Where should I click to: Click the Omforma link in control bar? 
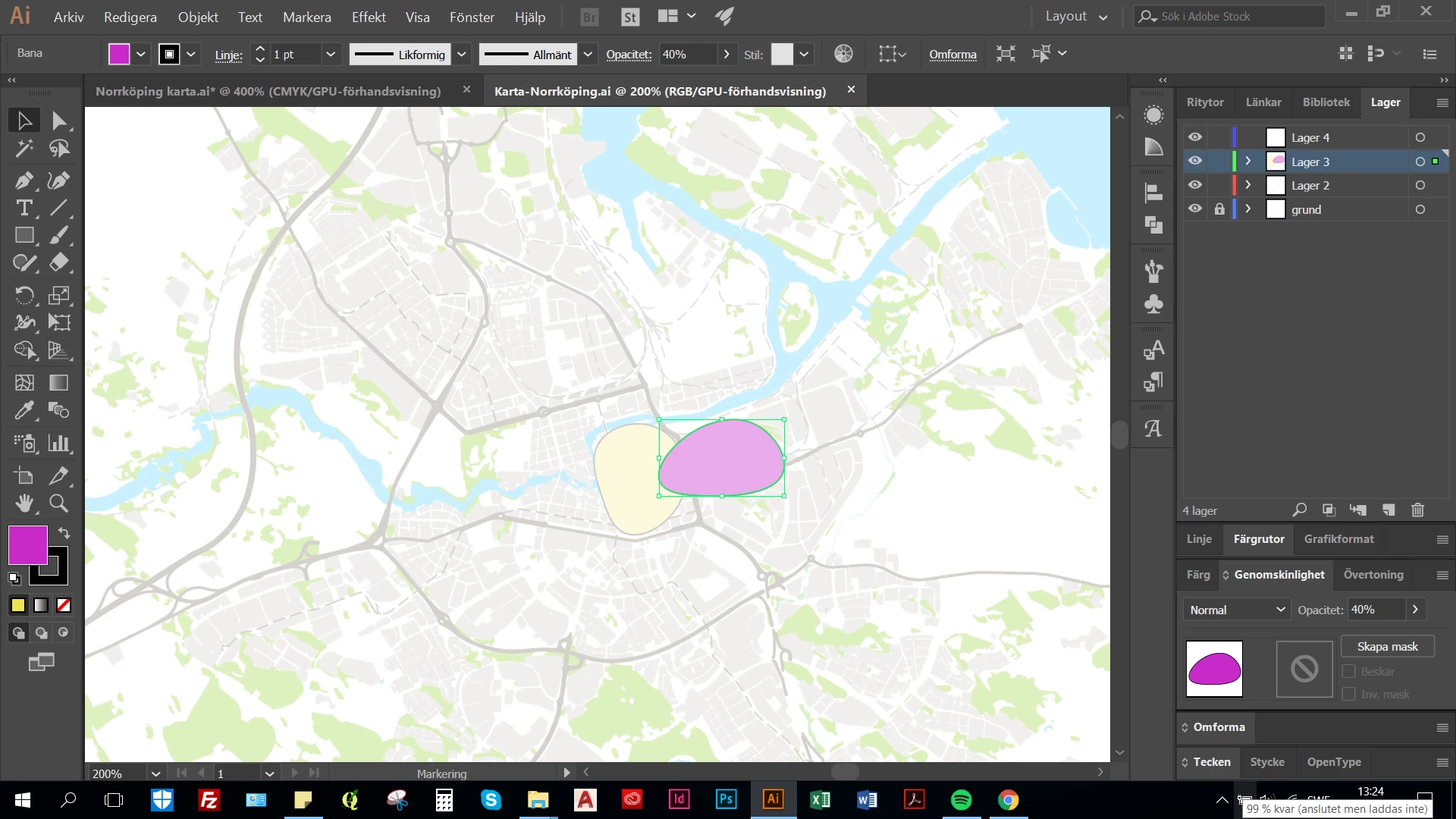952,54
